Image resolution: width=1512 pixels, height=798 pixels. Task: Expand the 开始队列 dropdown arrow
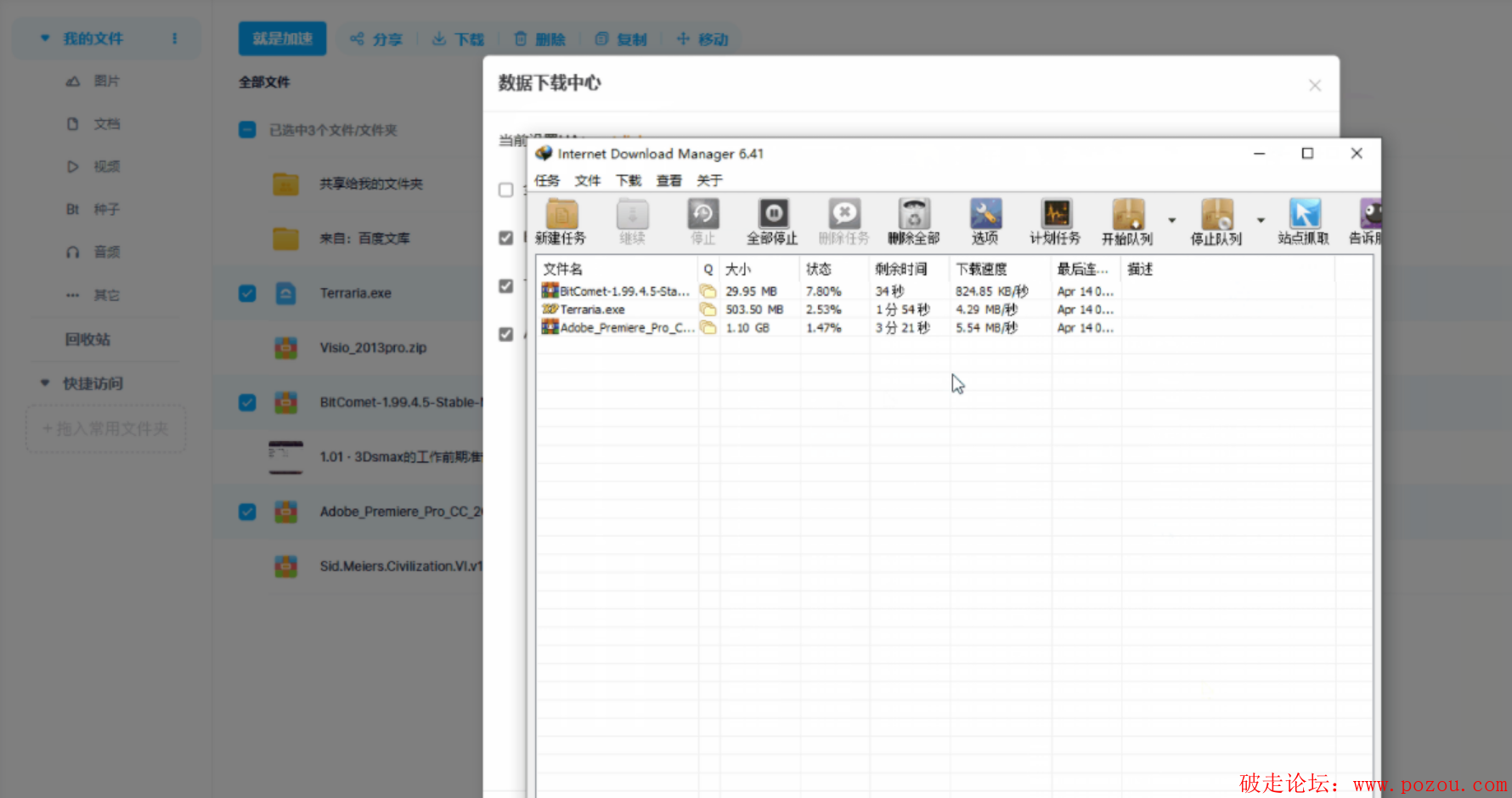[x=1172, y=220]
